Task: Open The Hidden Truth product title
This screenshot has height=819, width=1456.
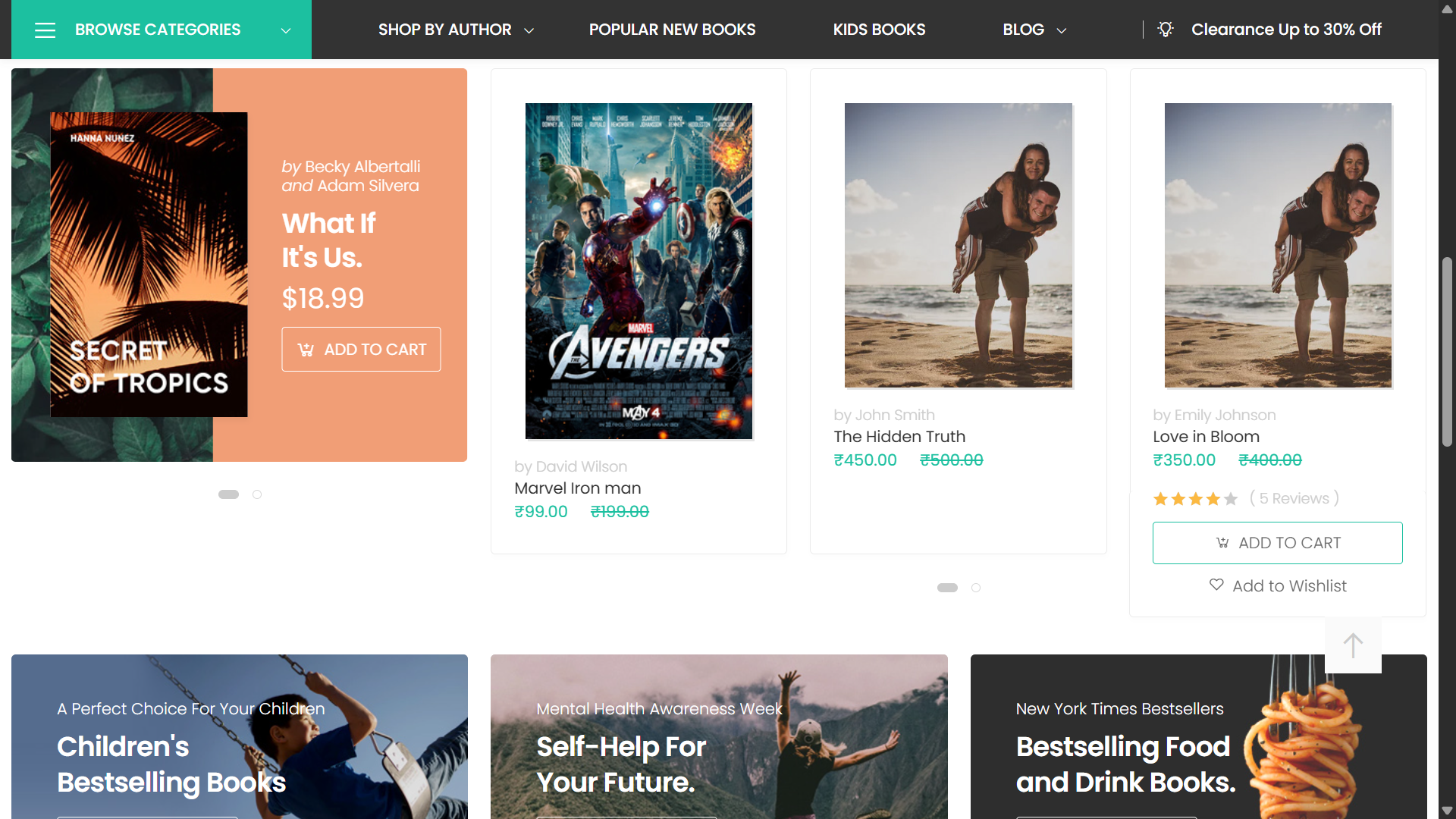Action: click(899, 437)
